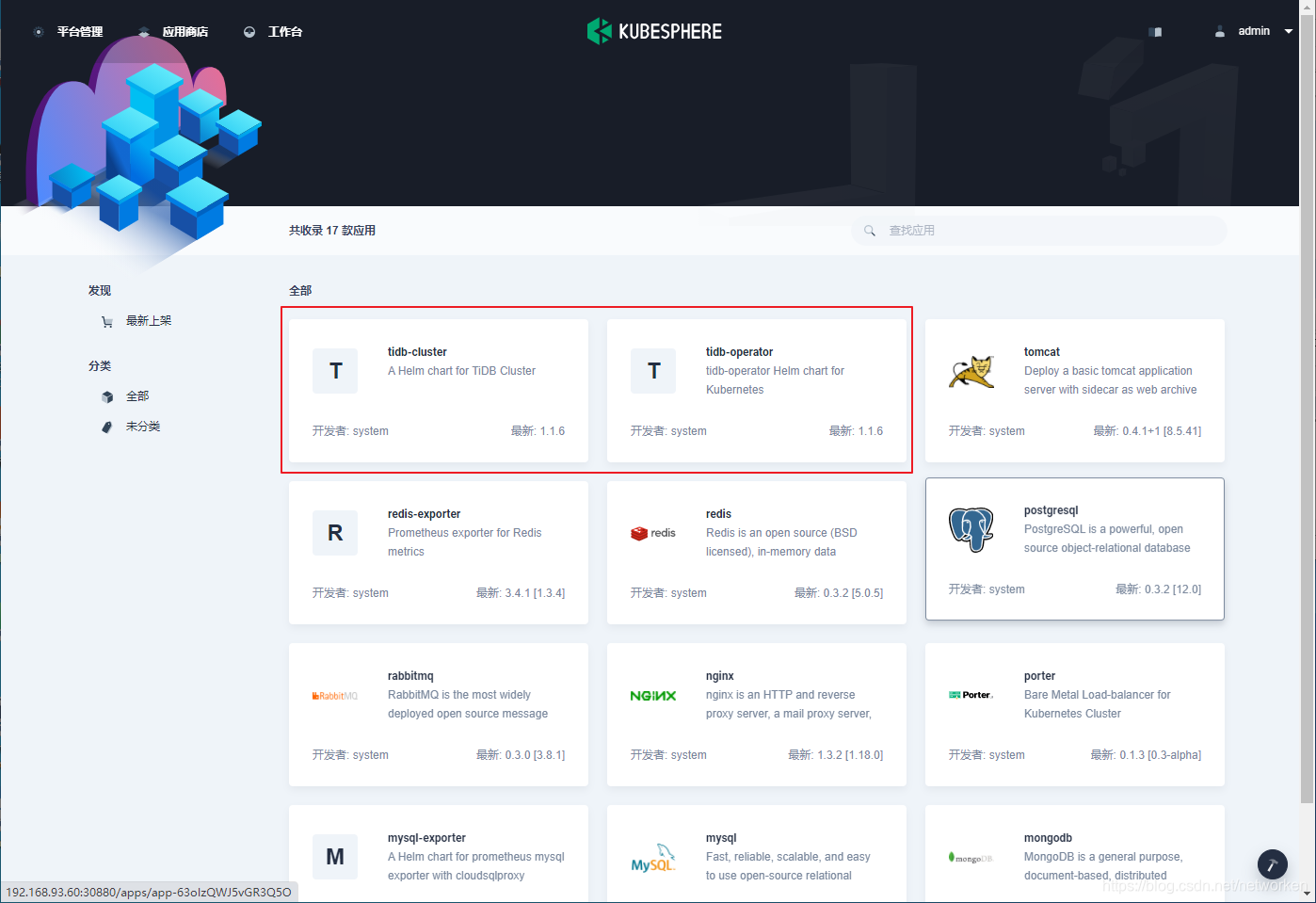Click the tidb-cluster Helm chart description
1316x903 pixels.
point(461,371)
